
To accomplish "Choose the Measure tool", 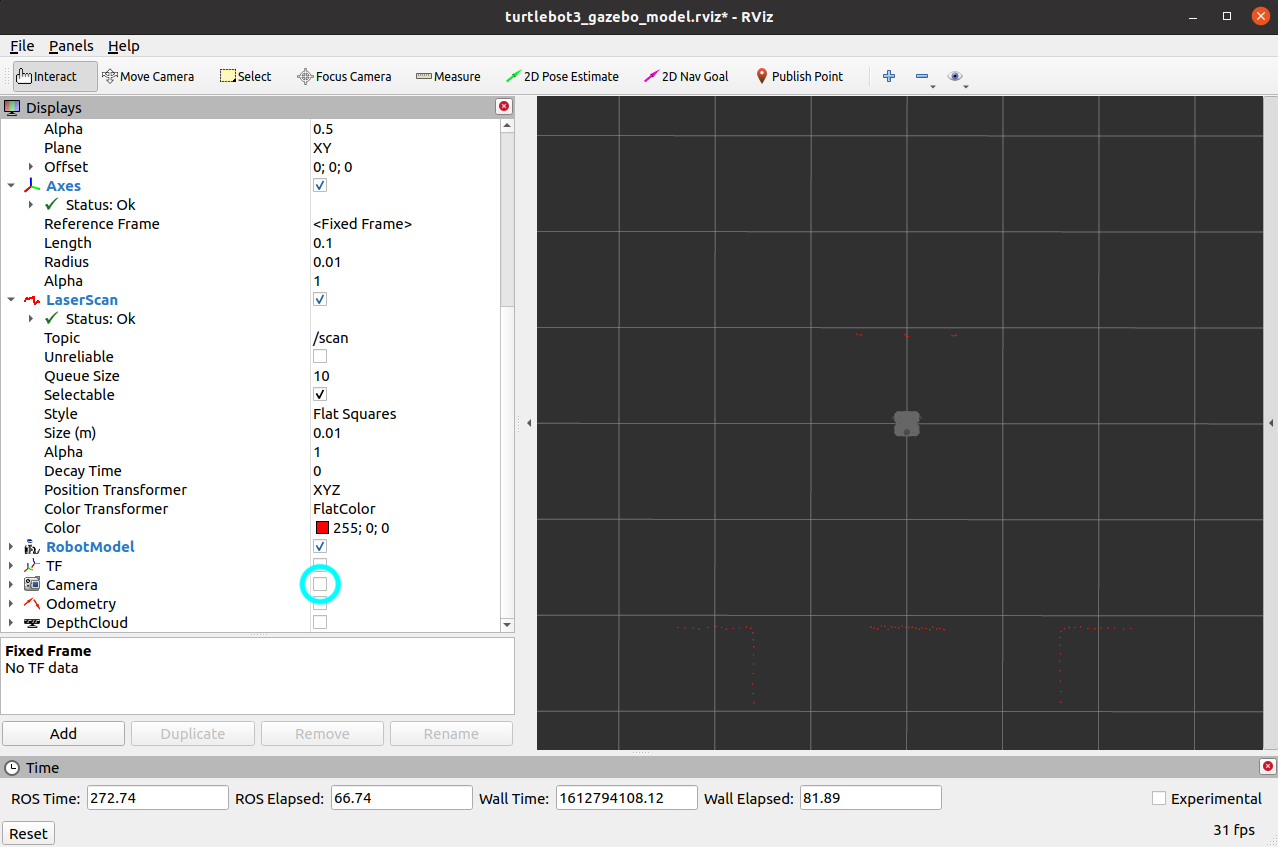I will click(x=448, y=76).
